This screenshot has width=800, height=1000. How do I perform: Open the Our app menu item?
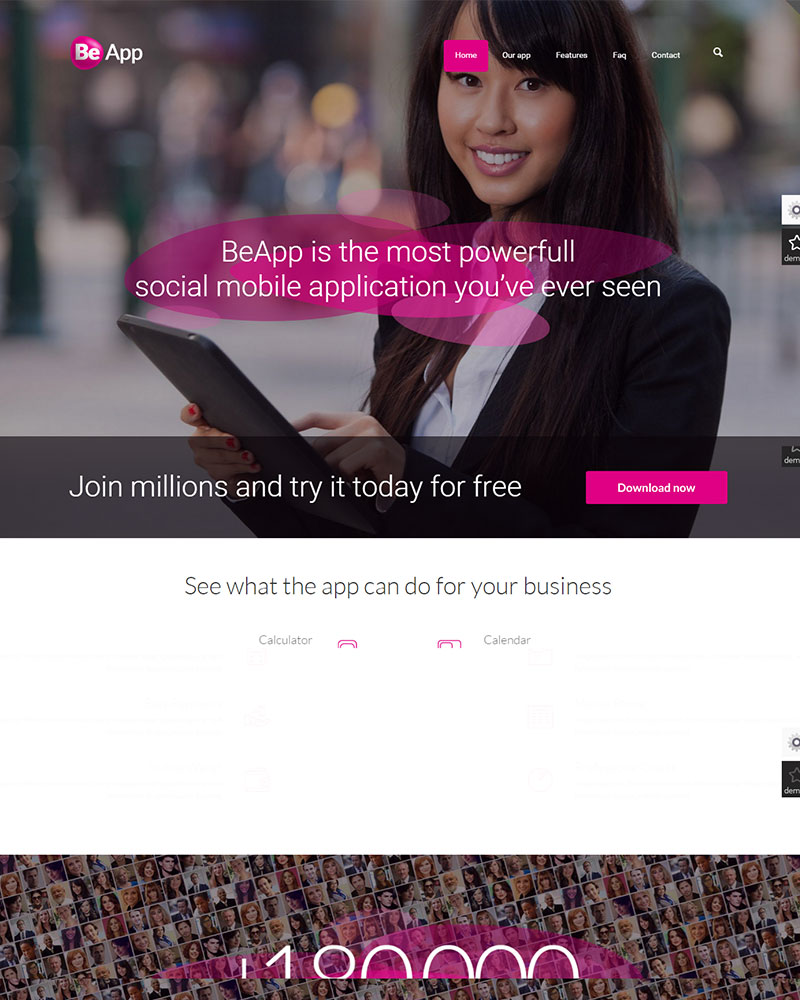pyautogui.click(x=516, y=55)
